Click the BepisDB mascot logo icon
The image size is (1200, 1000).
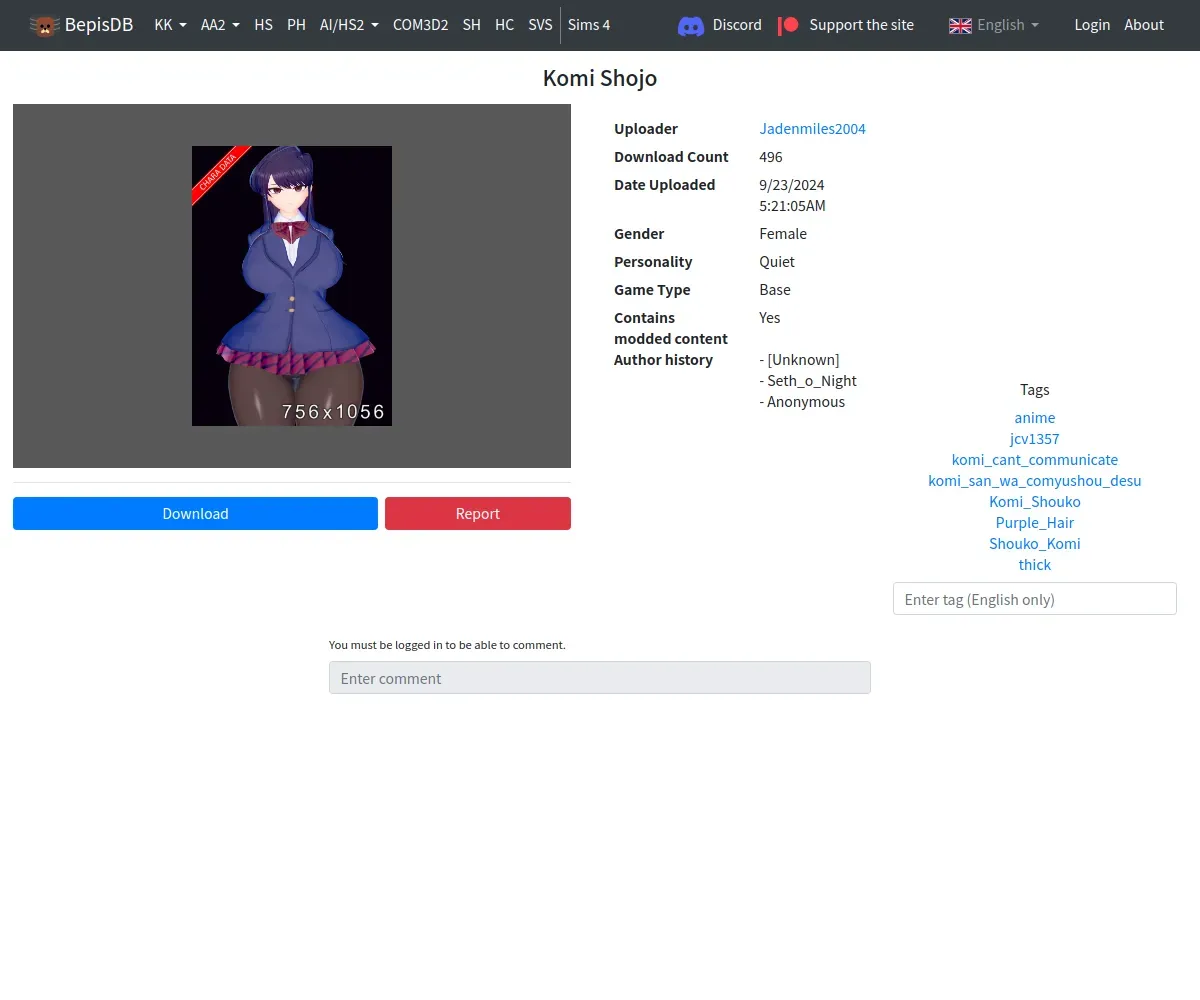(x=44, y=25)
